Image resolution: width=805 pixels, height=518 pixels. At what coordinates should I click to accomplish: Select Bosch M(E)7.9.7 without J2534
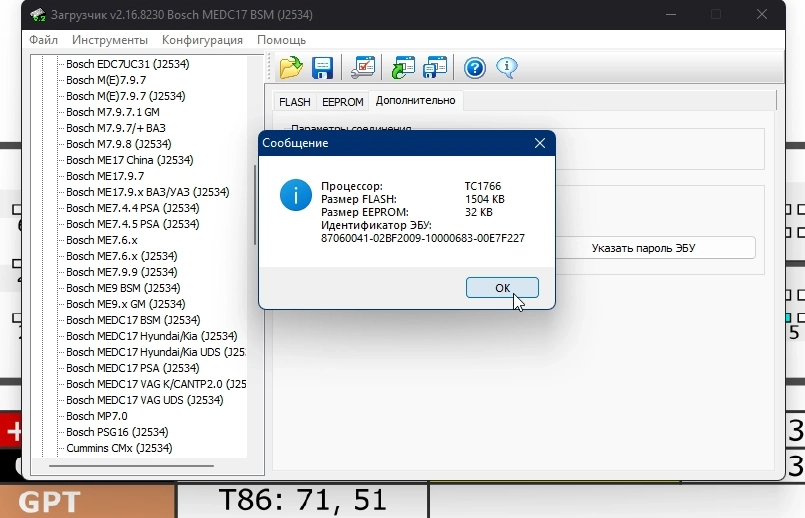pyautogui.click(x=106, y=80)
